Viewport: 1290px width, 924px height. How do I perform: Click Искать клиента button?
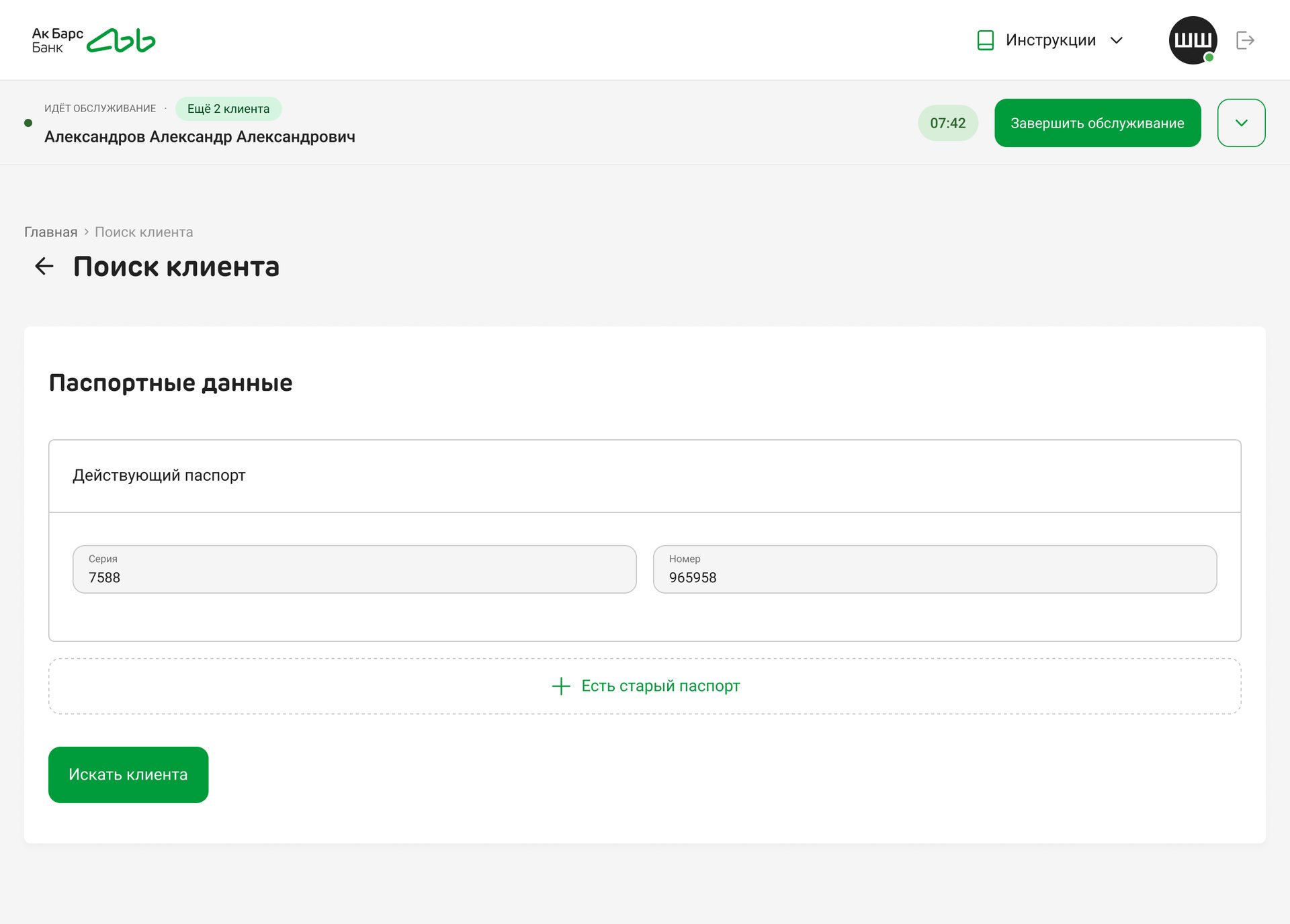point(128,775)
